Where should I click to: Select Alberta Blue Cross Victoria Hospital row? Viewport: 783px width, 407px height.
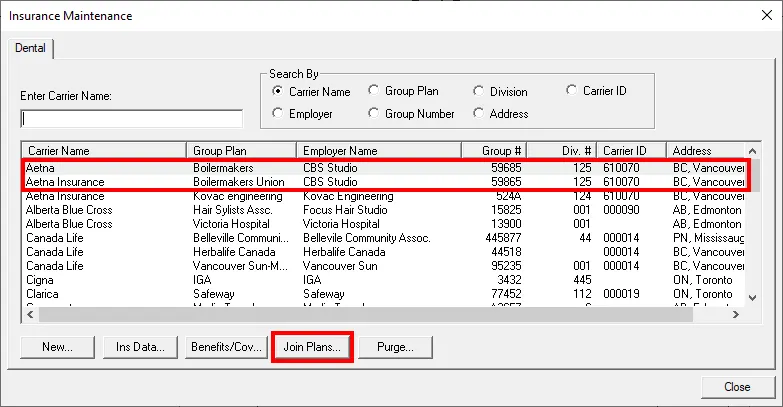tap(385, 224)
